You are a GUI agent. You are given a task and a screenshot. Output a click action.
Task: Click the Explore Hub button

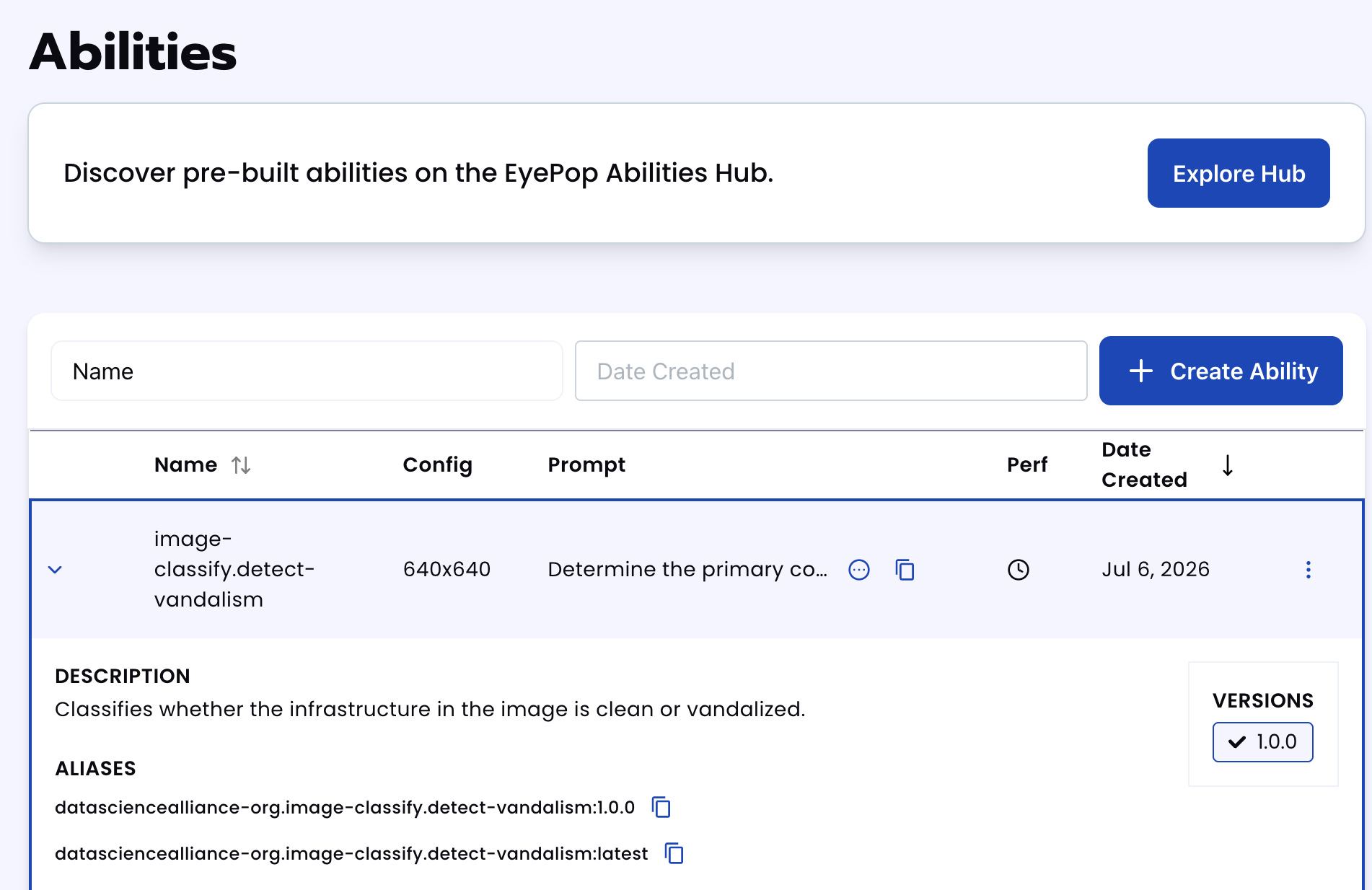(x=1238, y=173)
